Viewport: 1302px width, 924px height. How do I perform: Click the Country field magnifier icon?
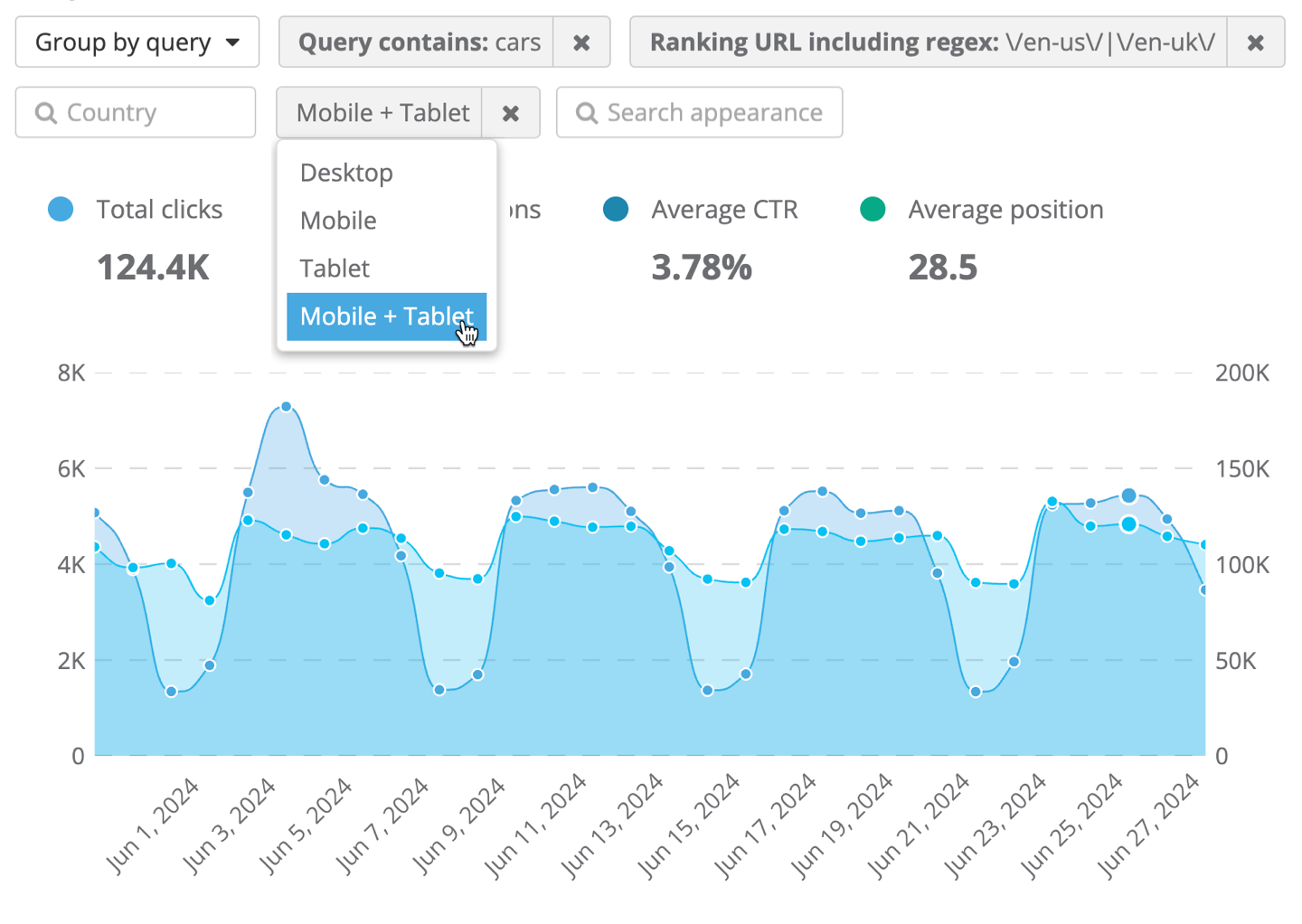[x=45, y=113]
